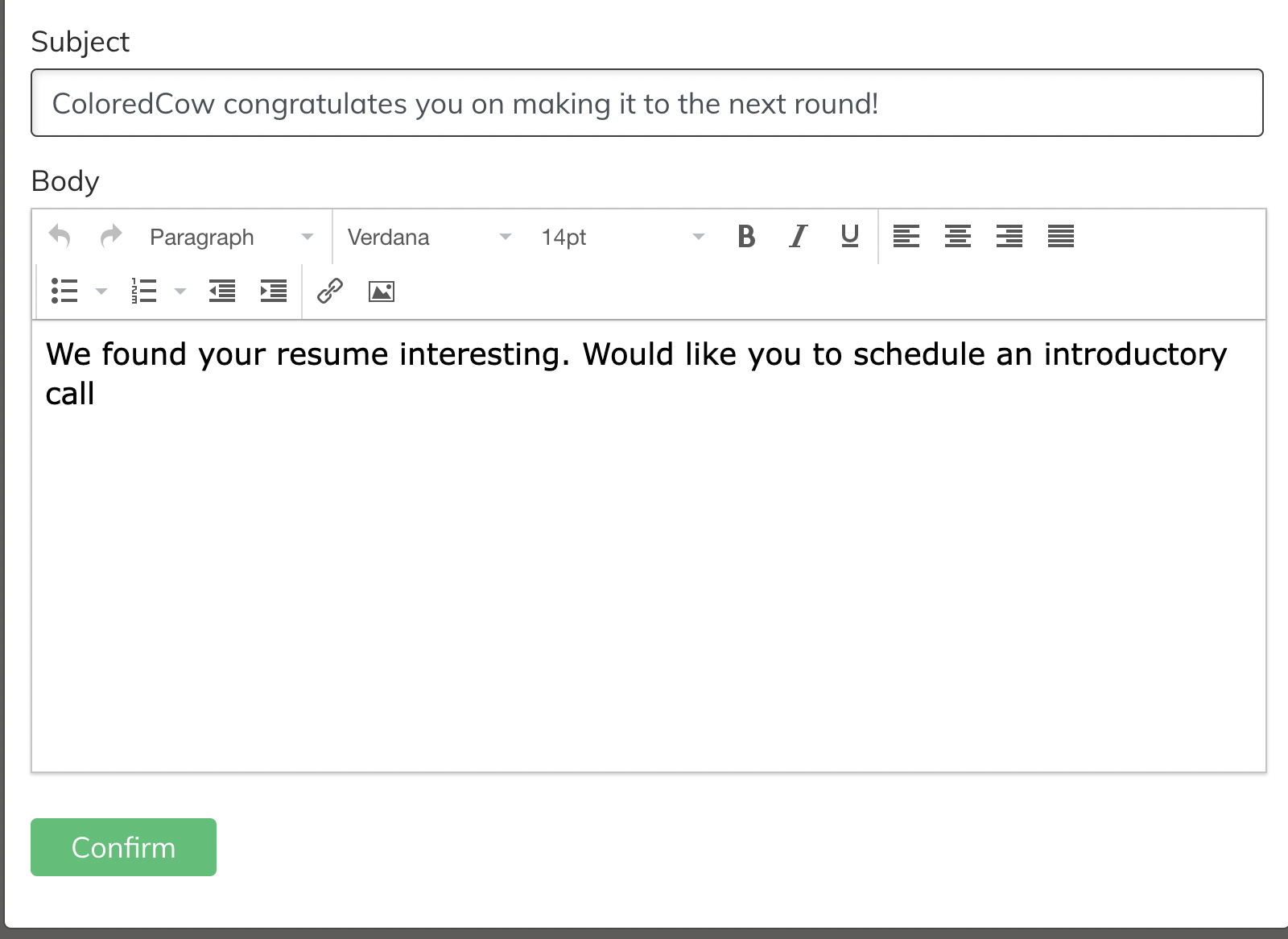Apply numbered list formatting
The width and height of the screenshot is (1288, 939).
pyautogui.click(x=143, y=292)
